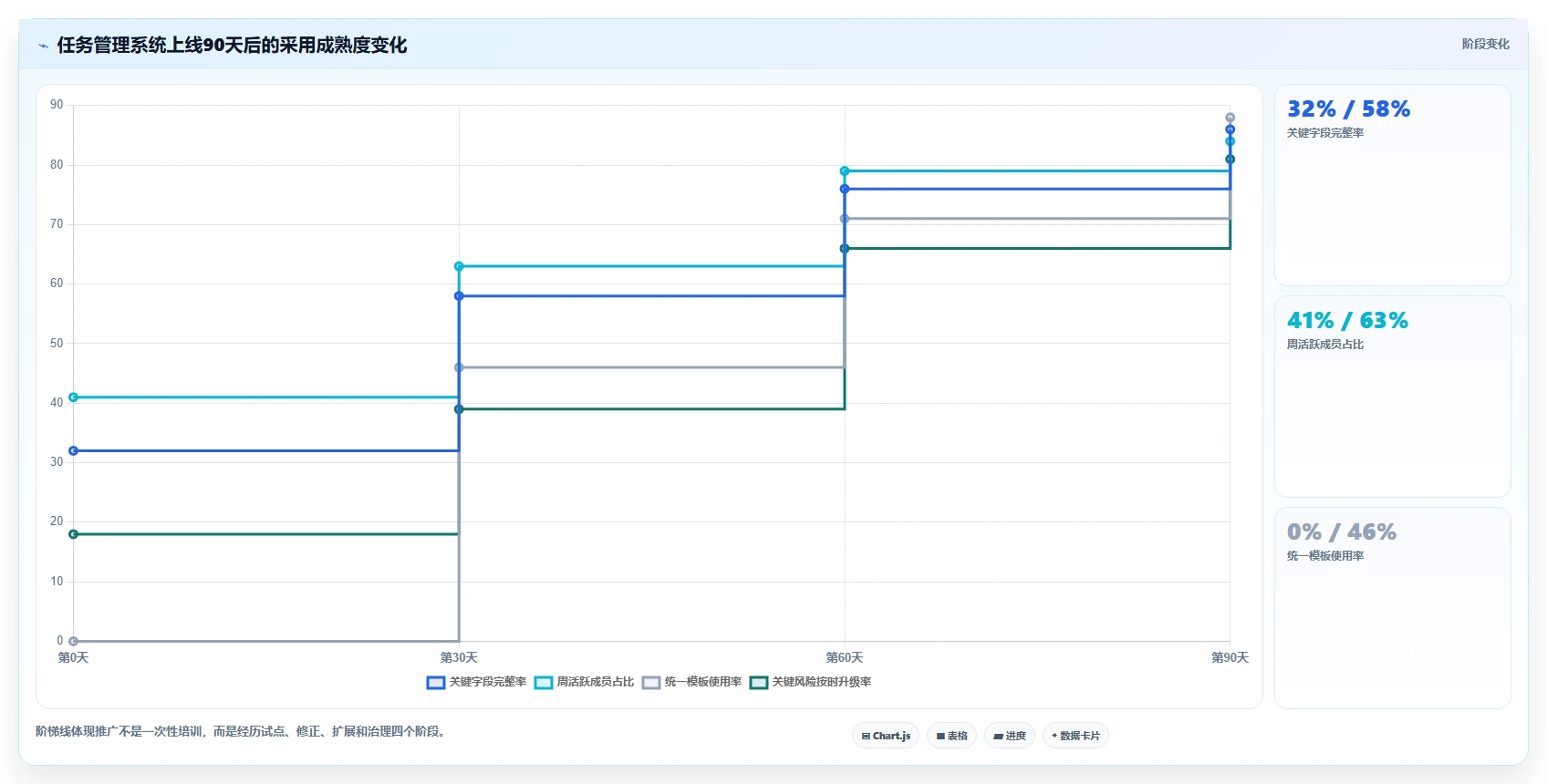The height and width of the screenshot is (784, 1547).
Task: Click the 第0天 x-axis label
Action: pos(73,657)
